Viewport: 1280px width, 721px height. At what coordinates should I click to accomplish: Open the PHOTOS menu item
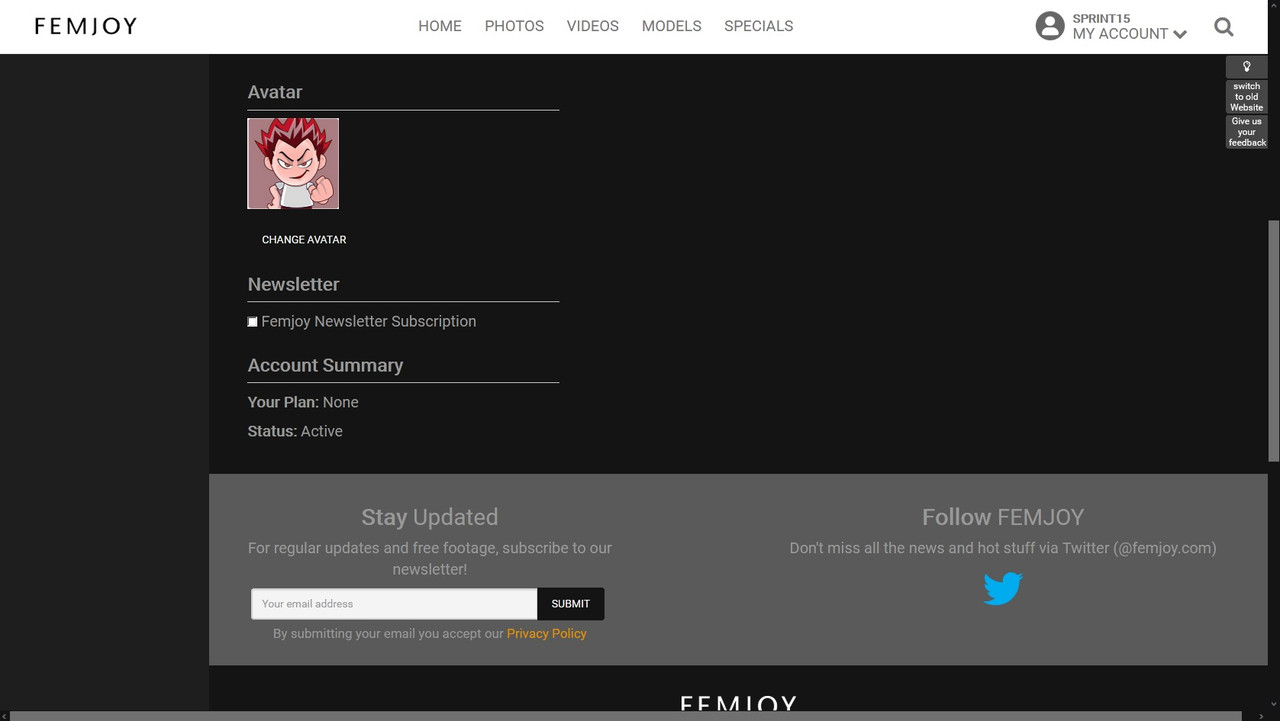[514, 26]
